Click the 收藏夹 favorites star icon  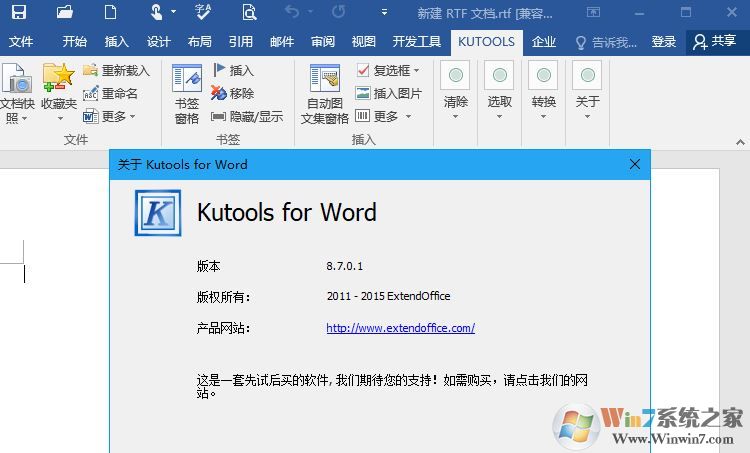58,88
